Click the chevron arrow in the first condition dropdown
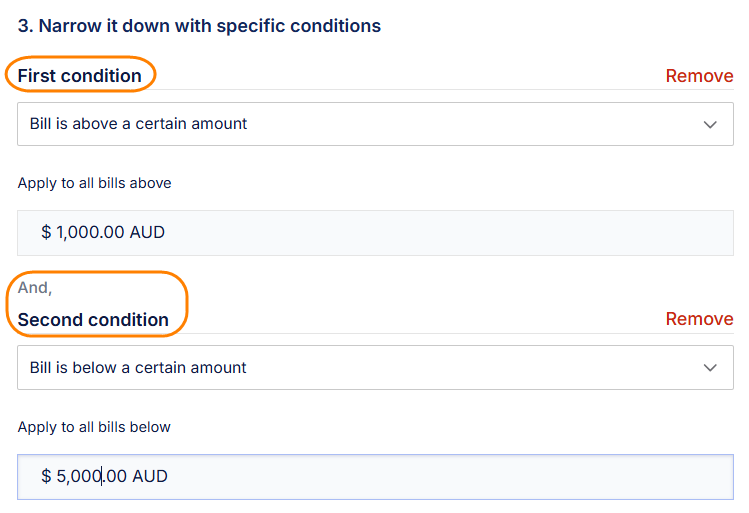This screenshot has width=749, height=513. pos(710,125)
